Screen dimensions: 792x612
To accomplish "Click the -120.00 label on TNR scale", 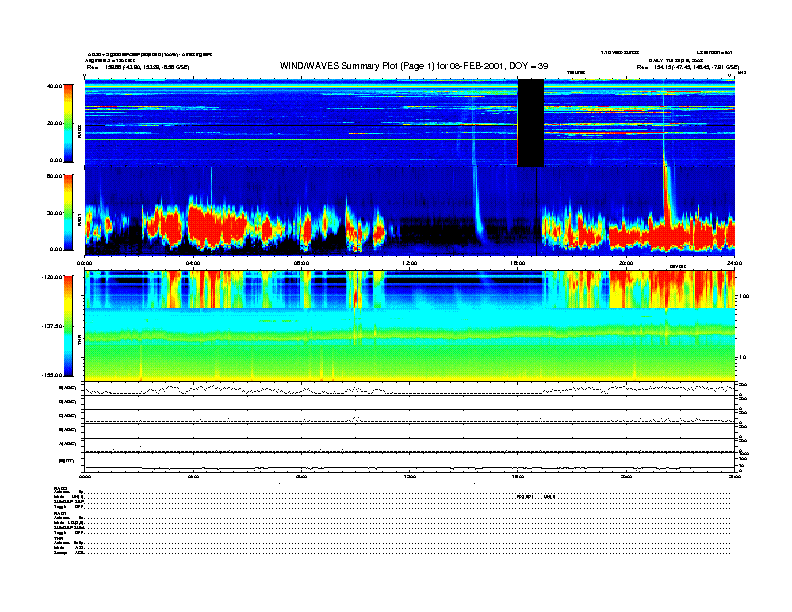I will click(x=53, y=277).
